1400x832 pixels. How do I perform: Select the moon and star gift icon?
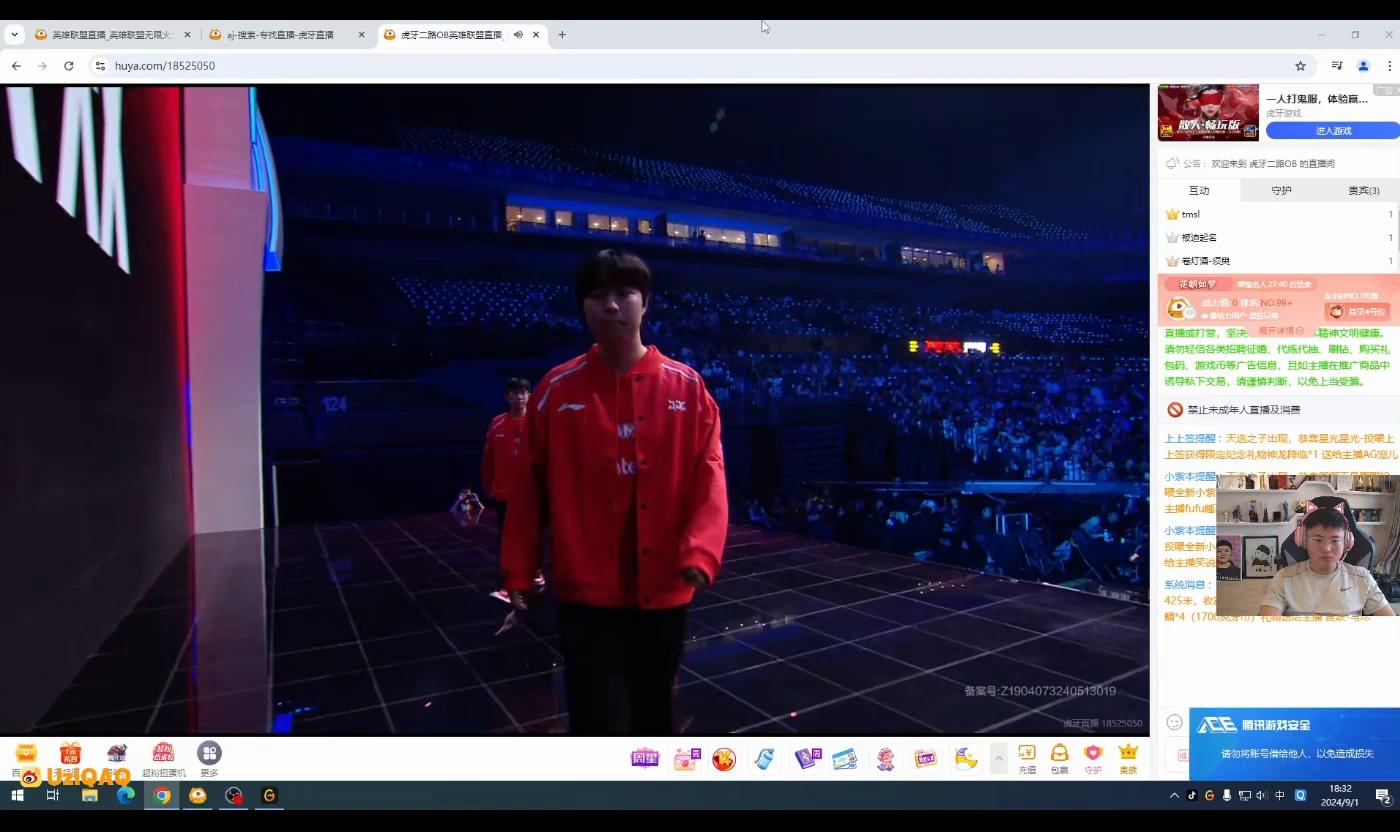pos(965,759)
